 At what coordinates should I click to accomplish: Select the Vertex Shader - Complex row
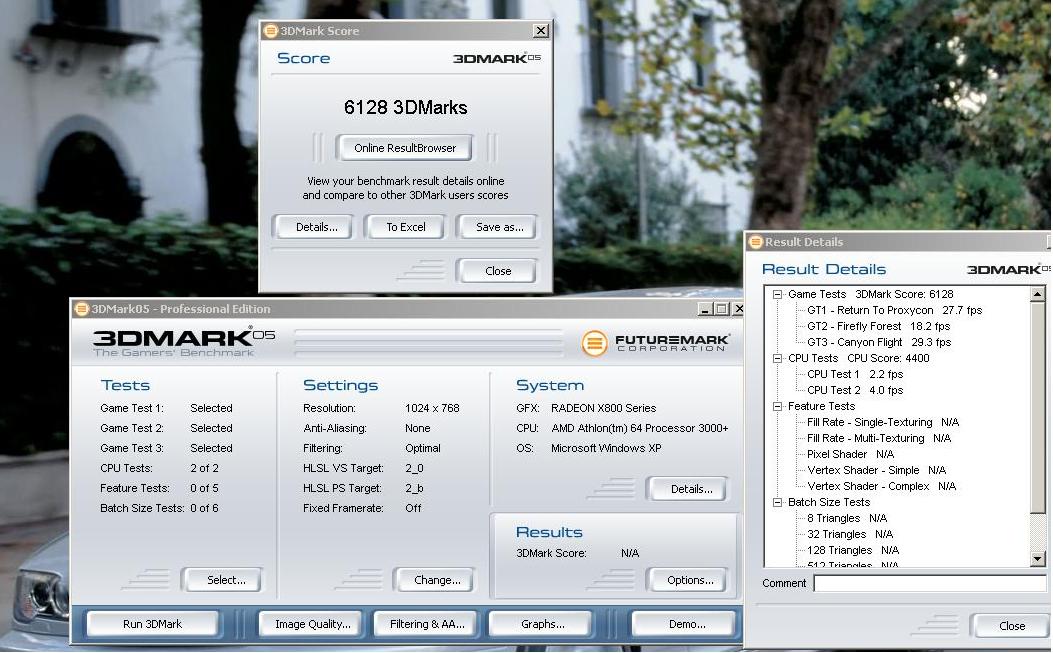(881, 486)
